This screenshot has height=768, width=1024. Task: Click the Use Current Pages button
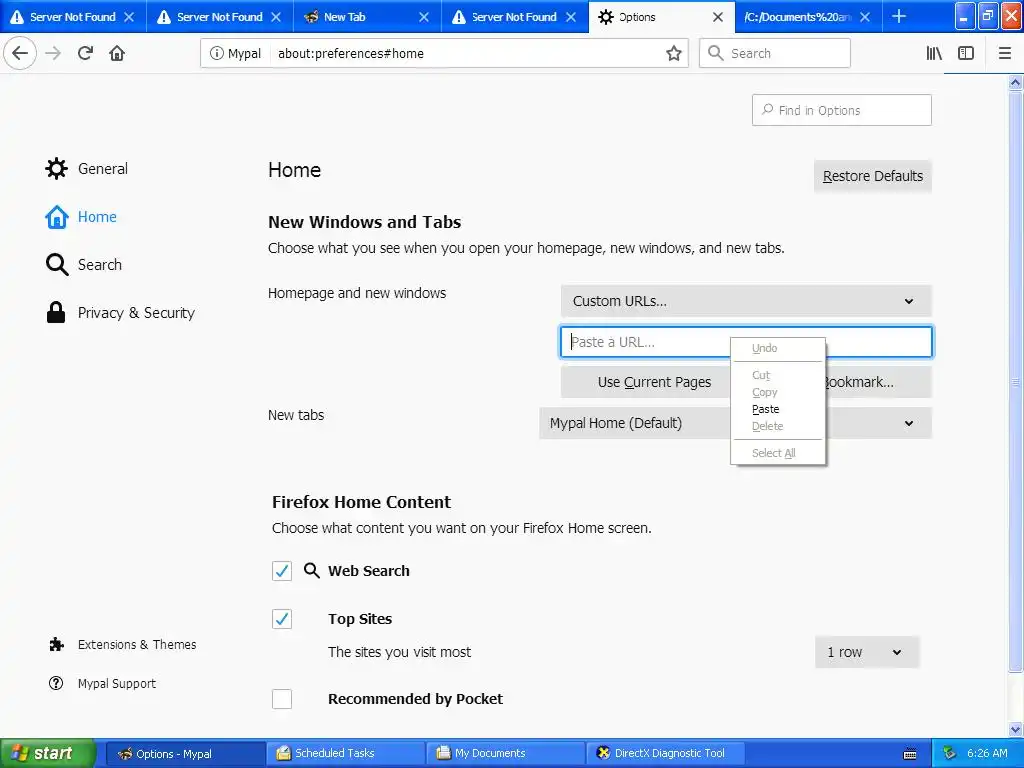tap(654, 382)
